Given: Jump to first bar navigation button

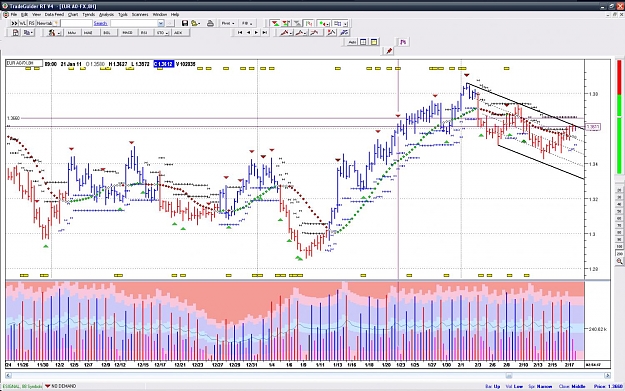Looking at the screenshot, I should [240, 33].
